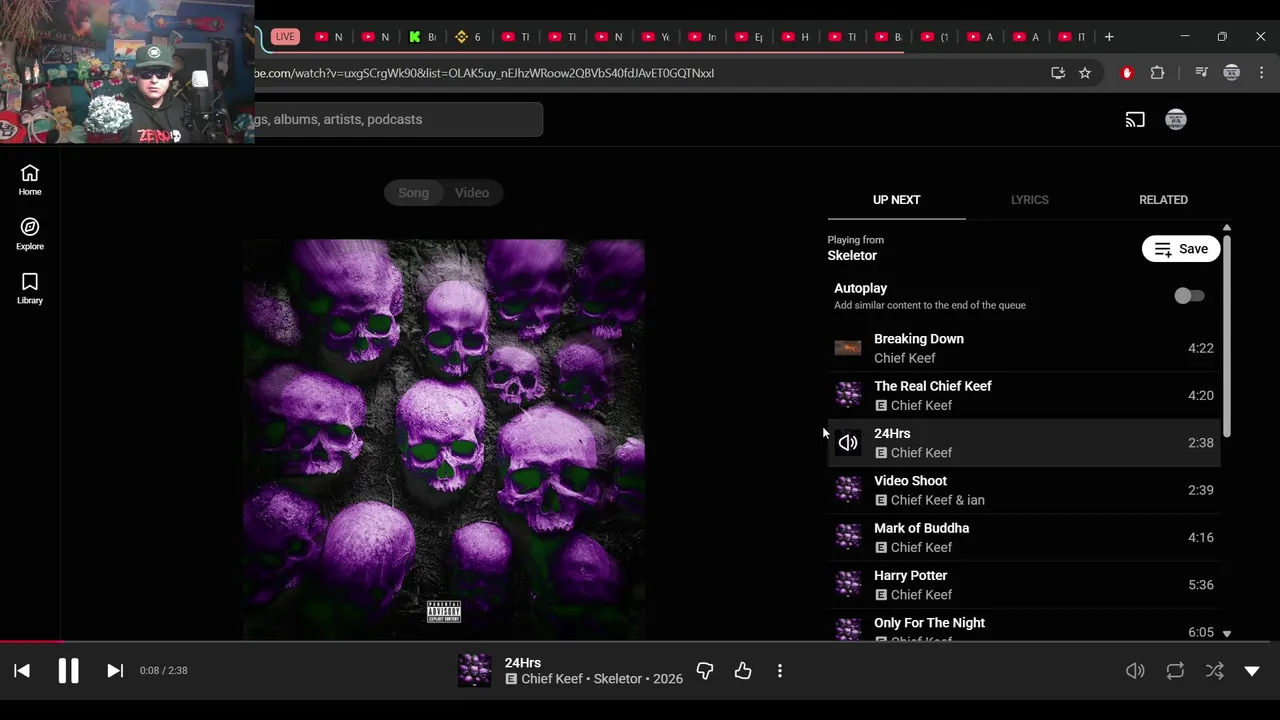Switch to the Kick browser tab
This screenshot has width=1280, height=720.
423,37
